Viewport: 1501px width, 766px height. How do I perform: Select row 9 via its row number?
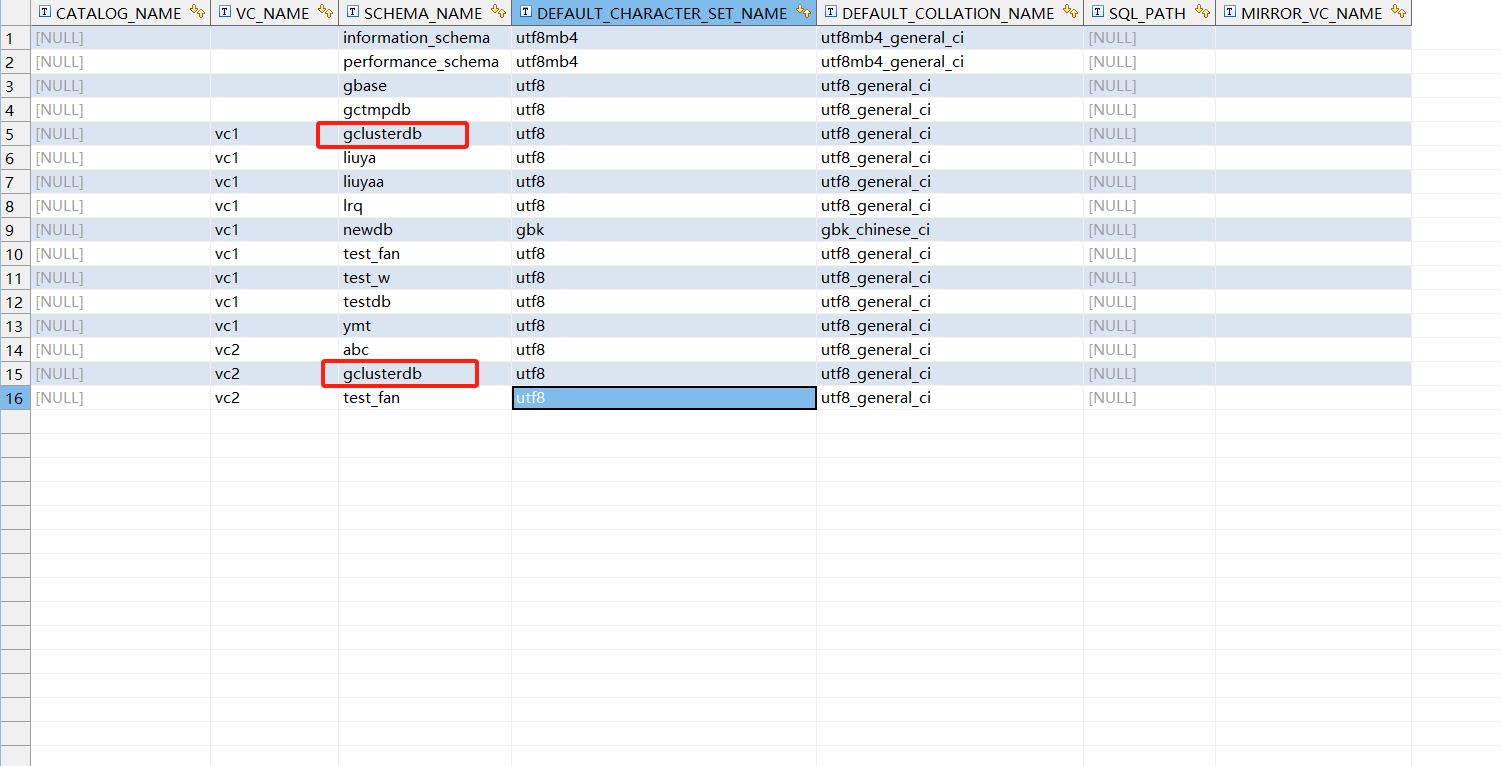pos(15,230)
